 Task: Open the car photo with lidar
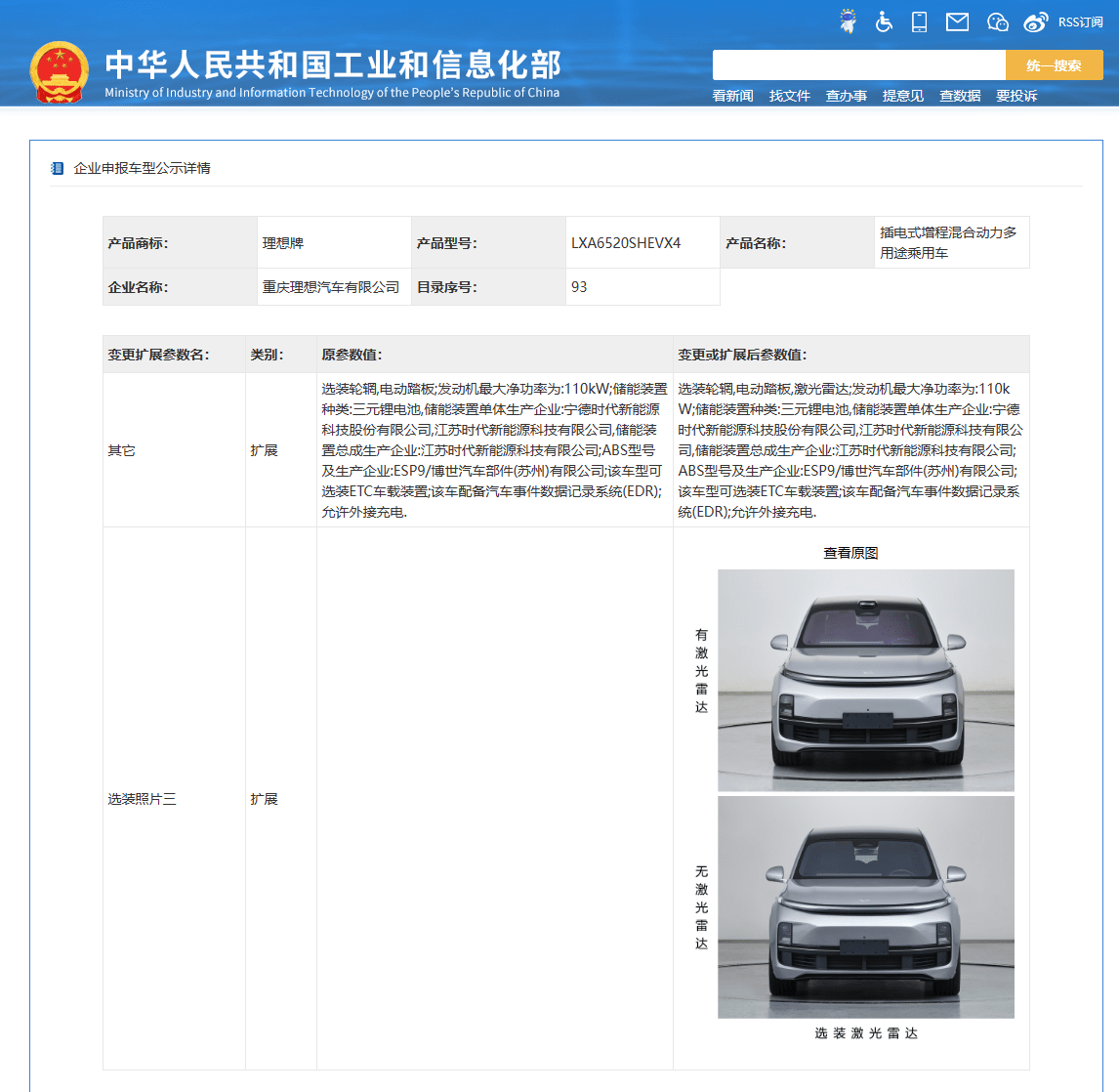866,680
